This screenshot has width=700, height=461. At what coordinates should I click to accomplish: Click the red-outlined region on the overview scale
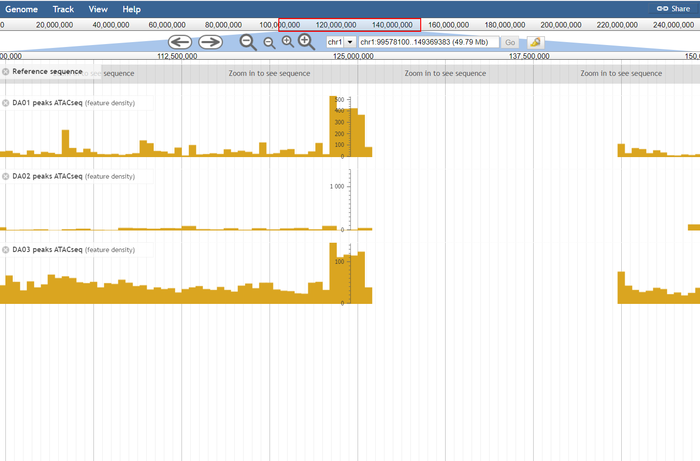[x=349, y=24]
